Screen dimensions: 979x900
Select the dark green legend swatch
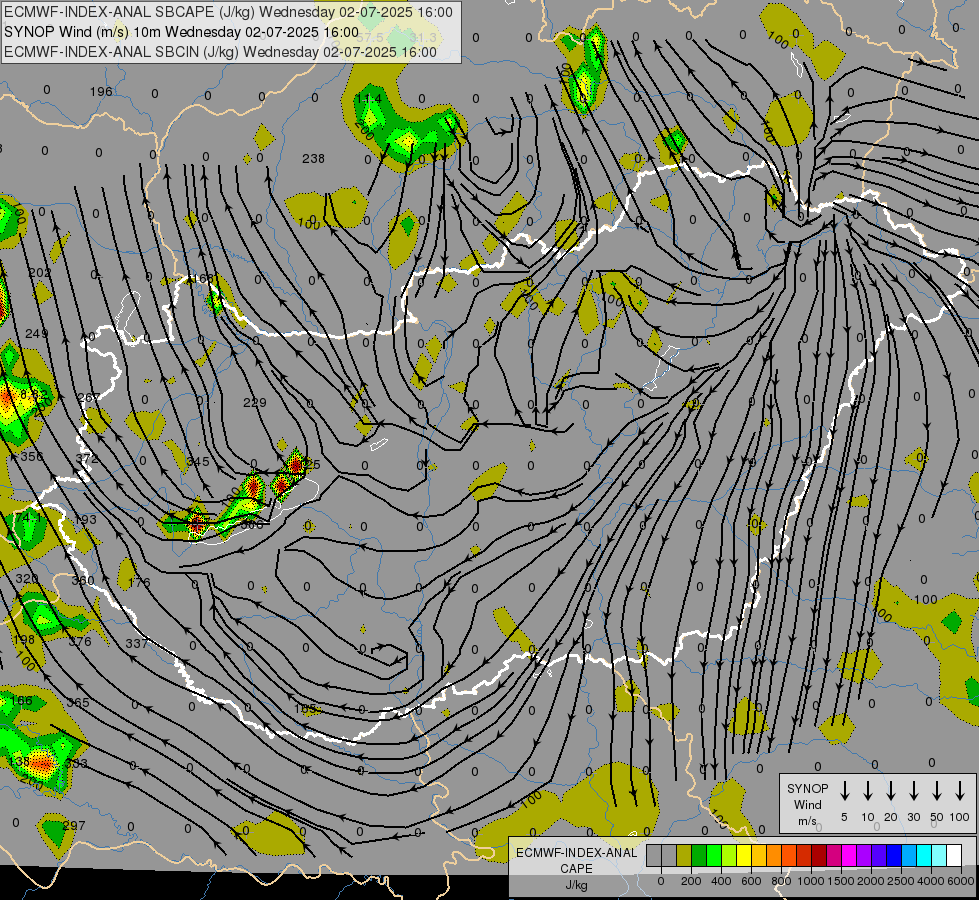click(699, 856)
